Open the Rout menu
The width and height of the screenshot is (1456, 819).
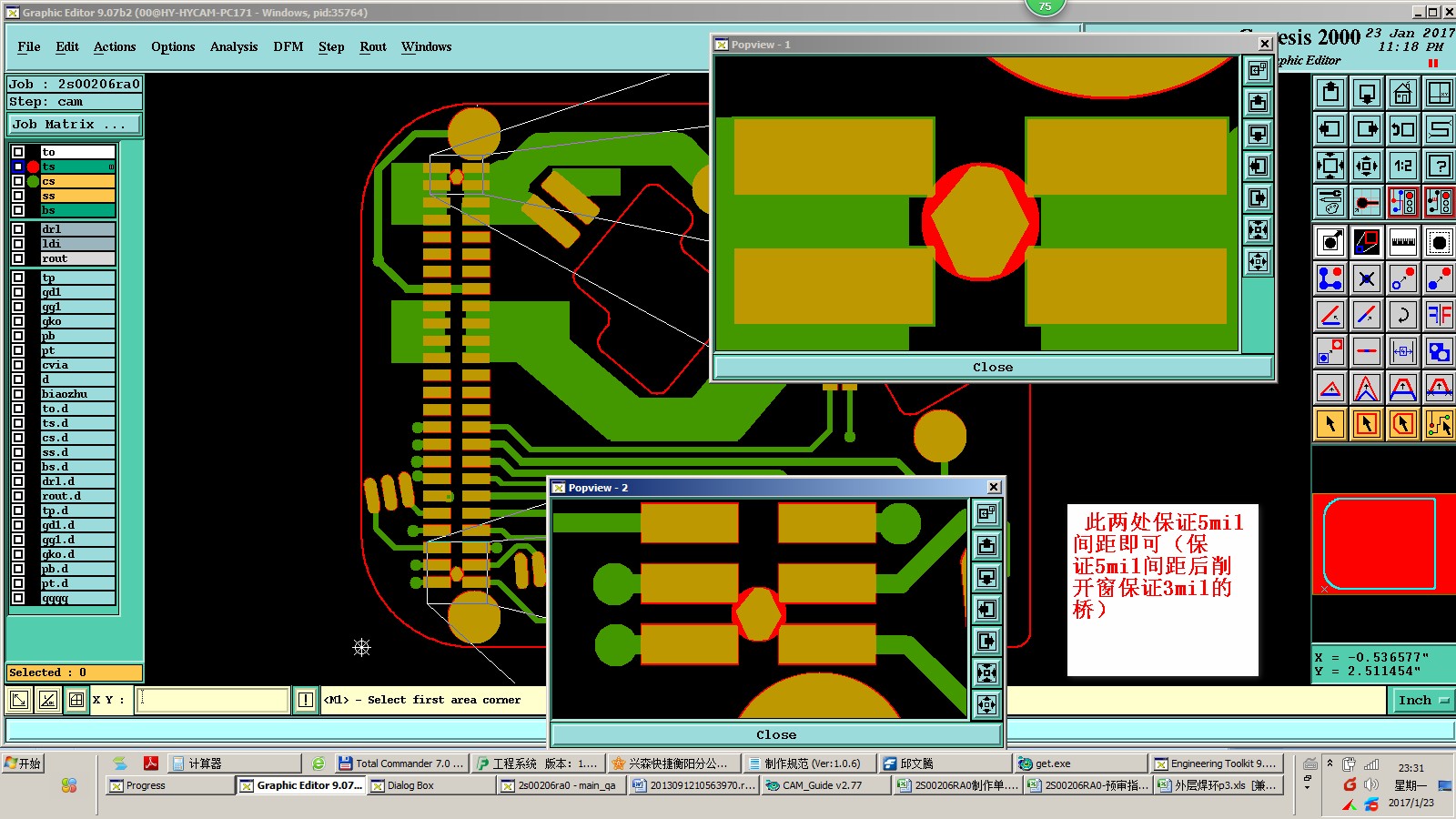373,46
